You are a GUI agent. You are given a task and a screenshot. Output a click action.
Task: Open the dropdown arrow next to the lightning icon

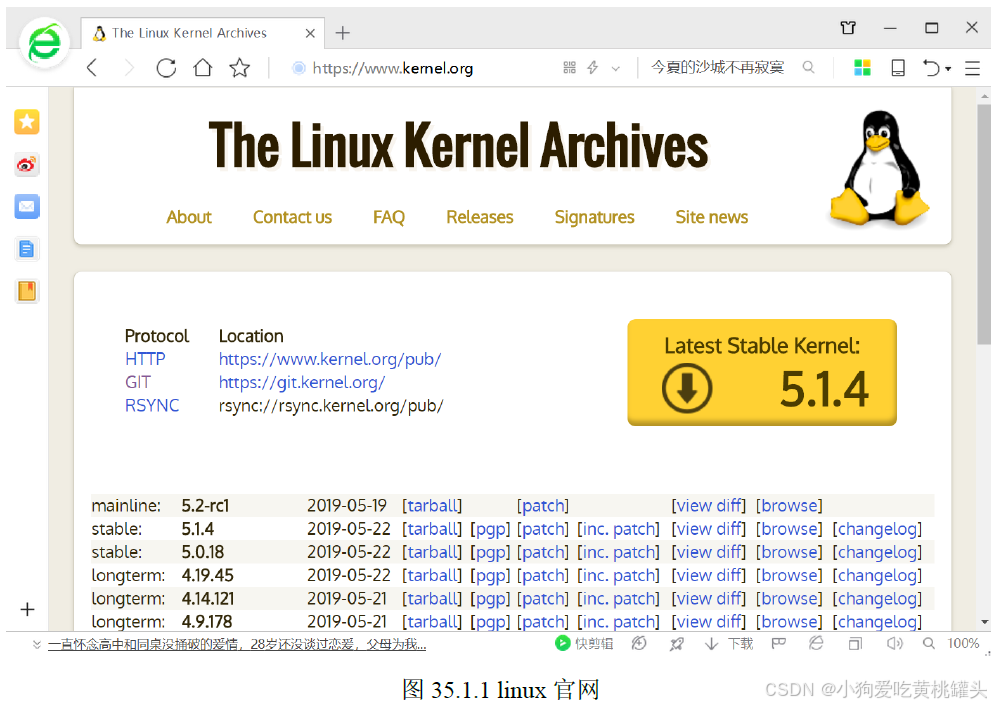(614, 67)
